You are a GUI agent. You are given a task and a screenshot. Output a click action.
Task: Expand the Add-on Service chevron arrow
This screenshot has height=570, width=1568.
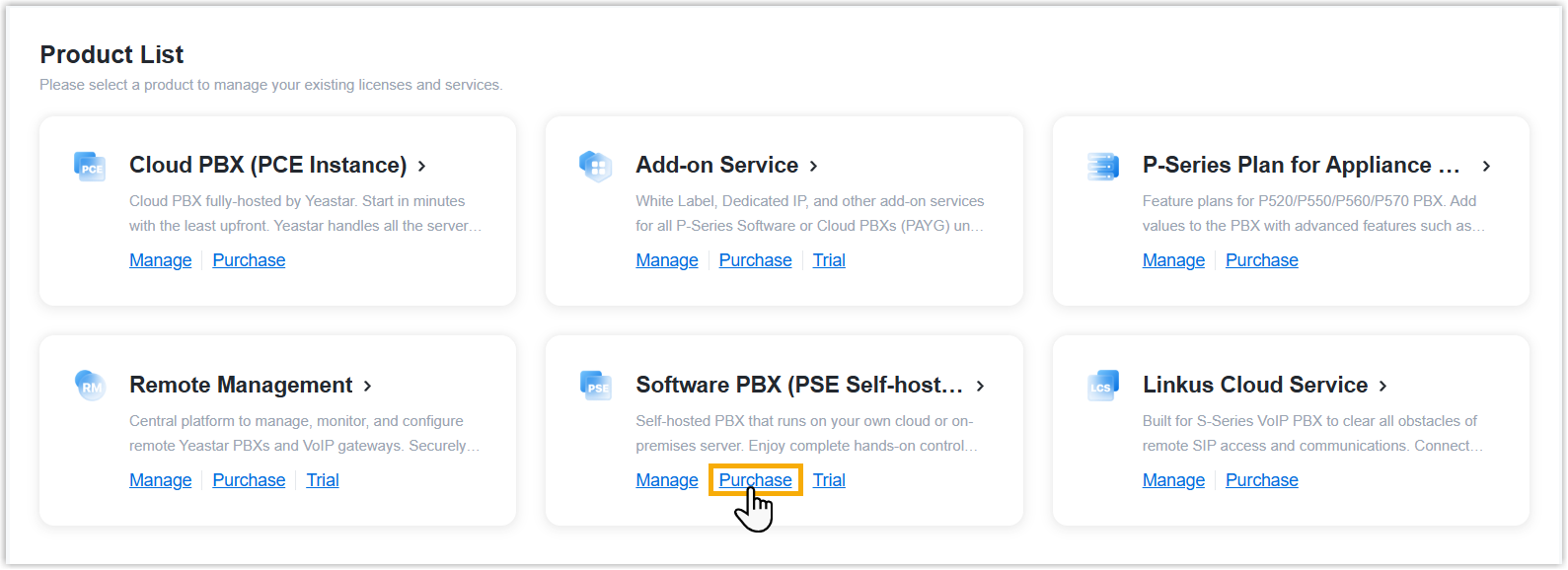[x=814, y=166]
